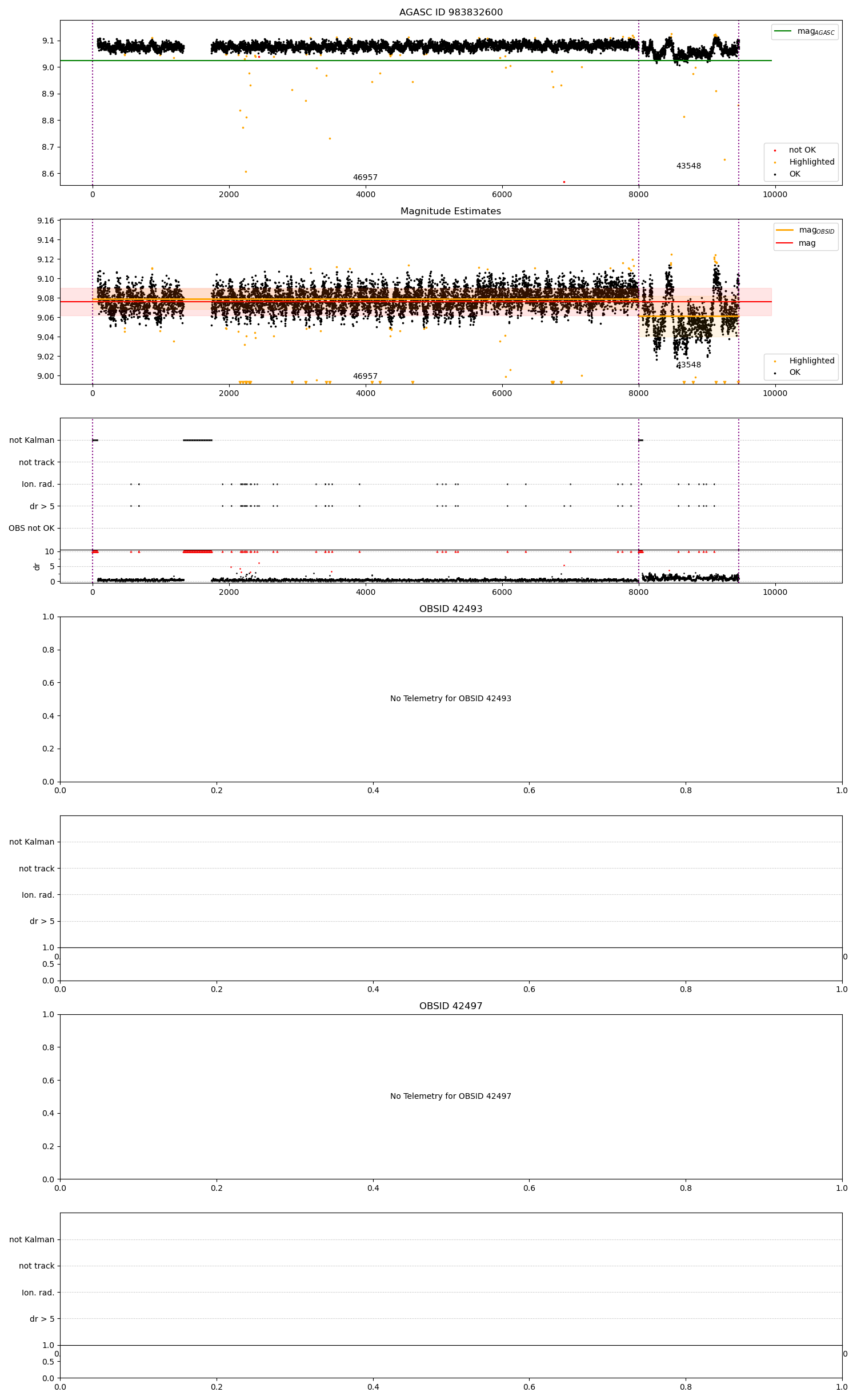Click 'not Kalman' label in the third panel
Screen dimensions: 857x1400
[x=32, y=440]
